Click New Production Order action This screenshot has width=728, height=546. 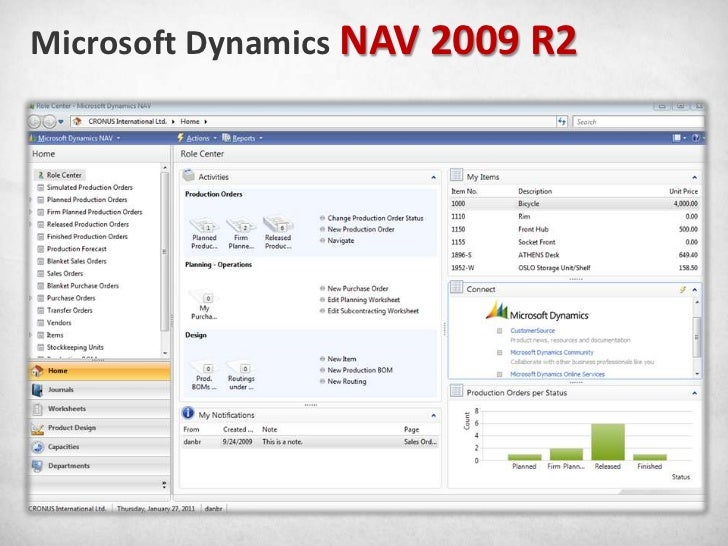361,229
